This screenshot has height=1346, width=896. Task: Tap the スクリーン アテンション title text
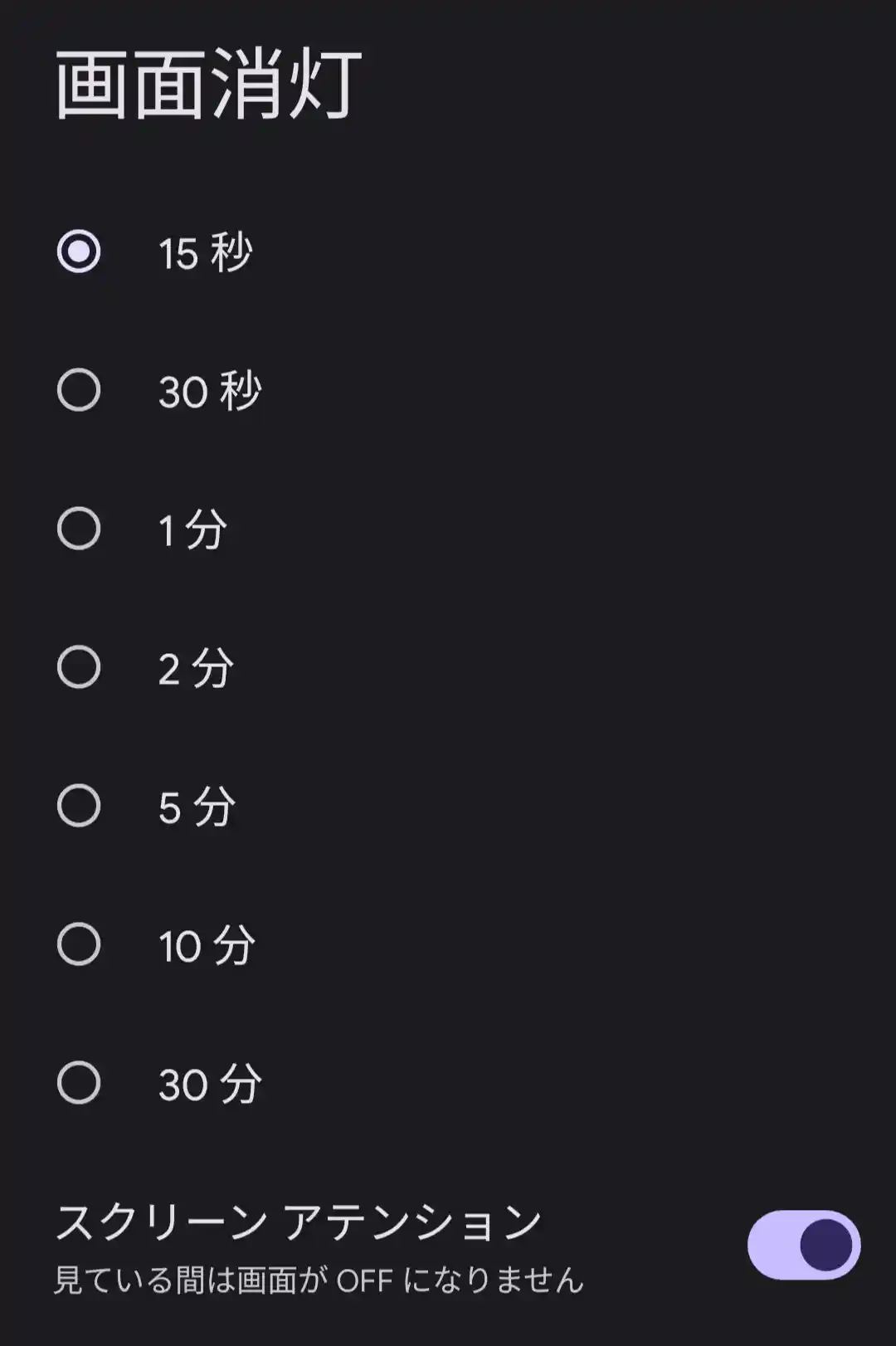point(299,1222)
